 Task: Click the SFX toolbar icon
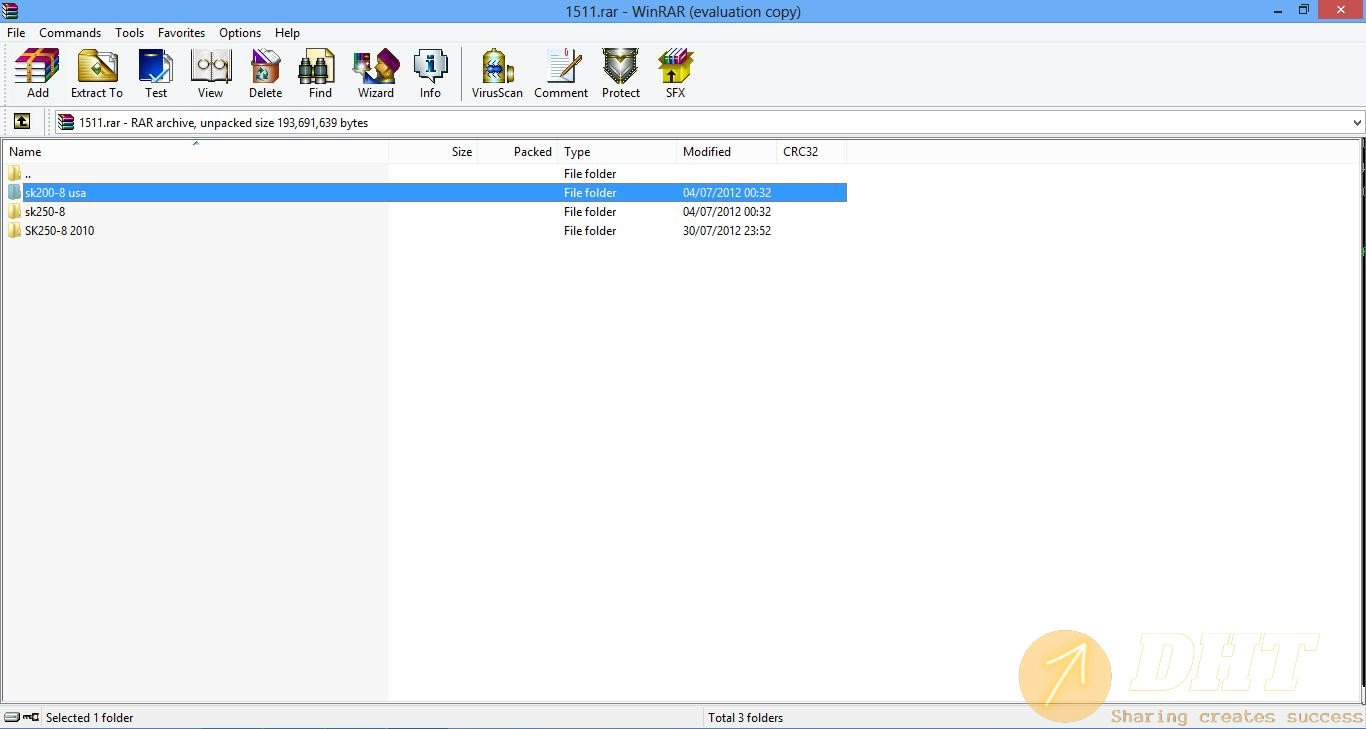point(675,74)
